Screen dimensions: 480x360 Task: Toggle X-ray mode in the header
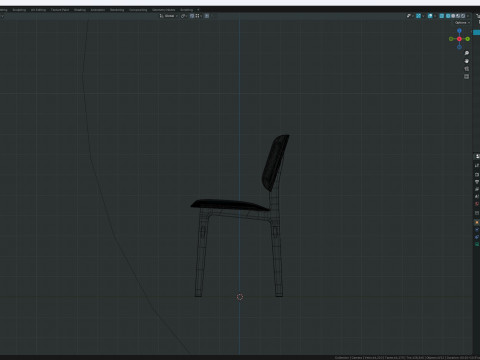[442, 16]
